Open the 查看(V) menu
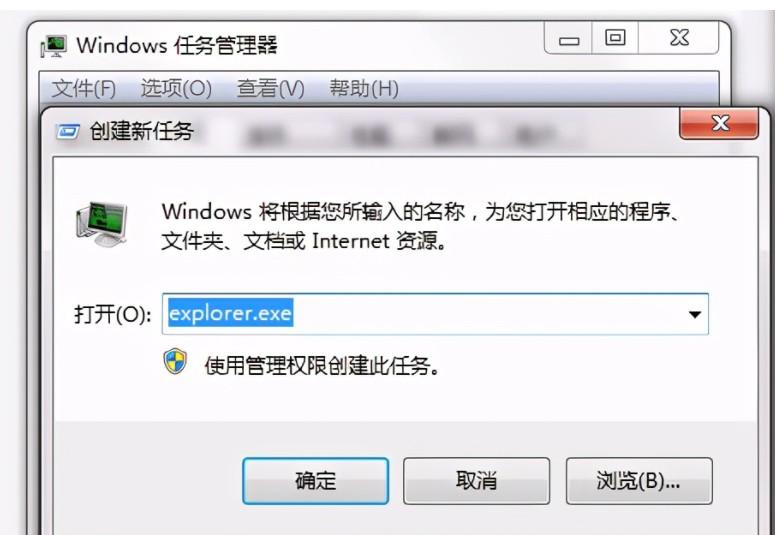Screen dimensions: 775x535 point(270,89)
